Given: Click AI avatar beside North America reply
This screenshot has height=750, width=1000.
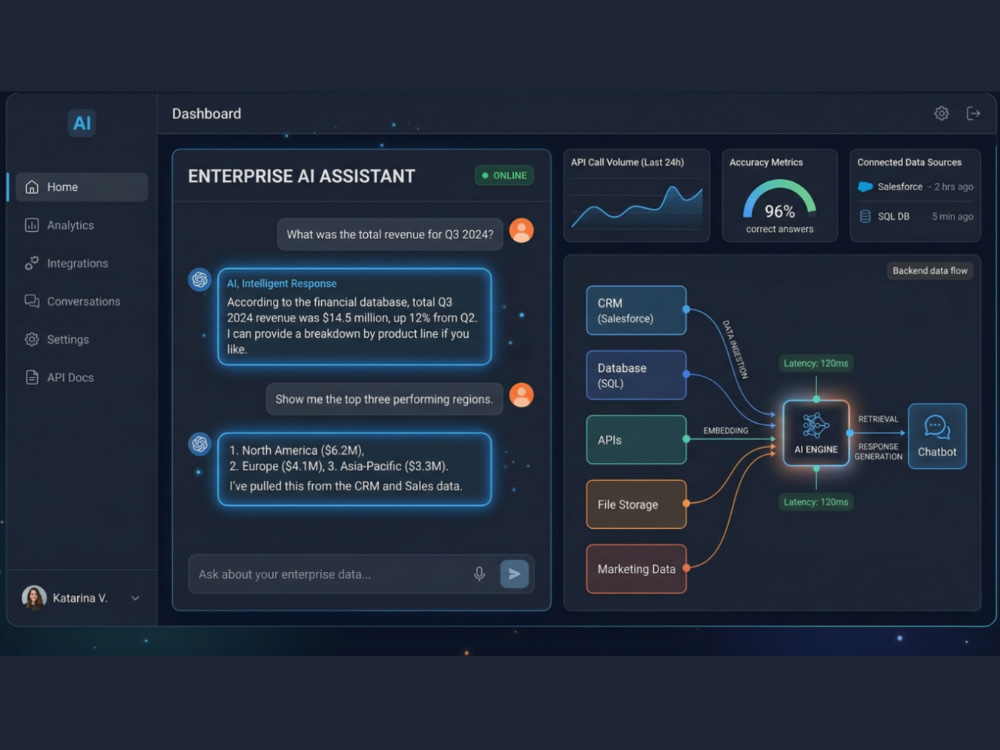Looking at the screenshot, I should click(x=200, y=444).
